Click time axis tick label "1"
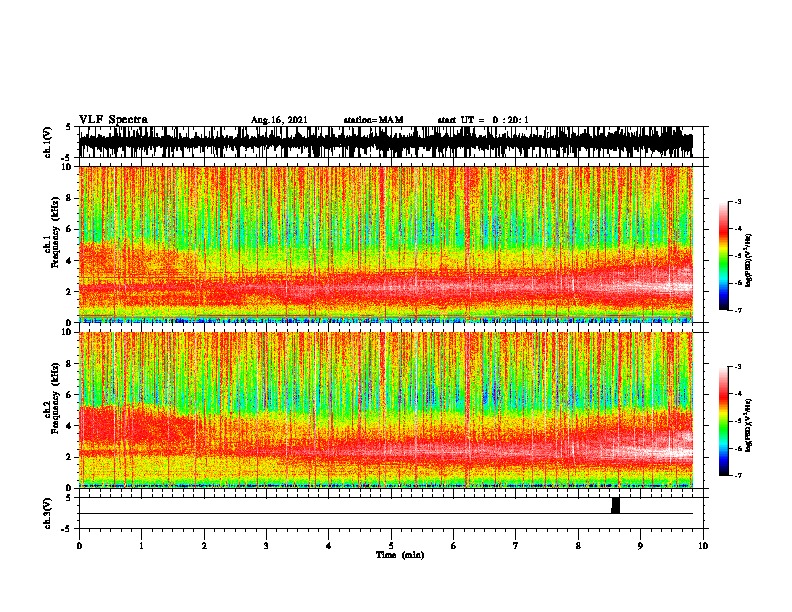The height and width of the screenshot is (612, 792). click(141, 545)
